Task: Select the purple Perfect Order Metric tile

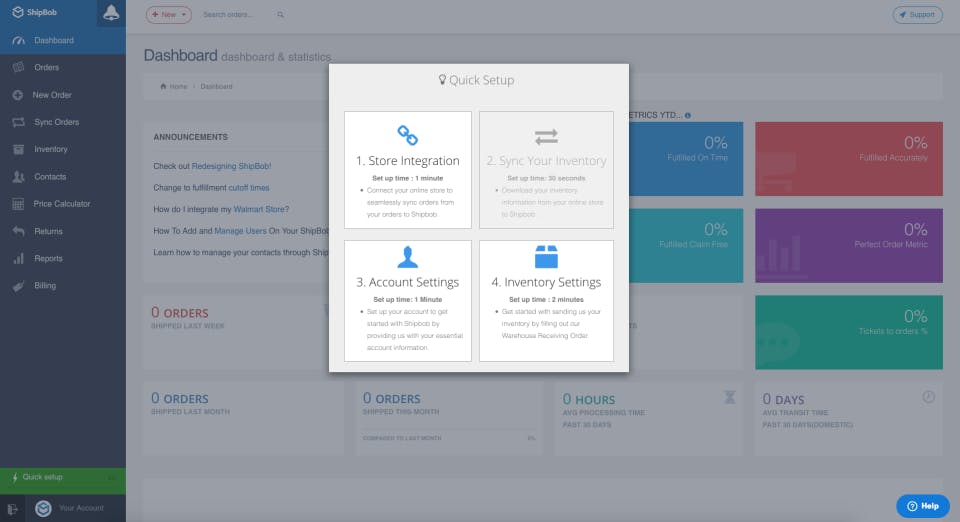Action: point(849,245)
